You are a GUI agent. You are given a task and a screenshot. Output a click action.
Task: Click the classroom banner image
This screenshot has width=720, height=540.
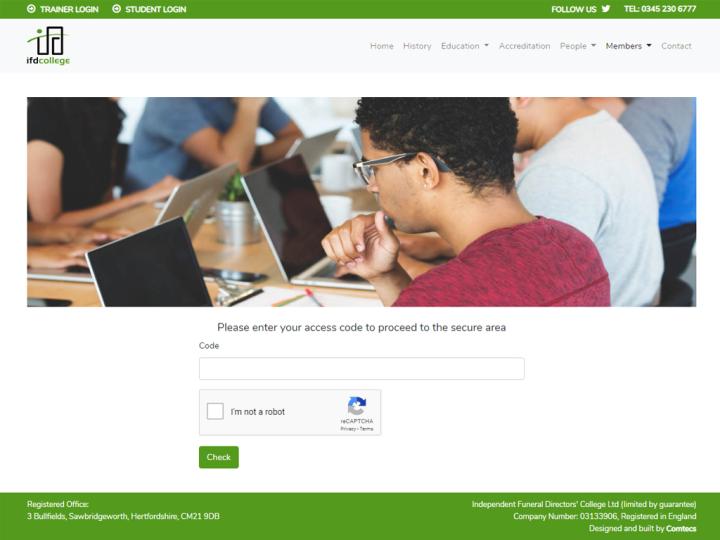click(x=361, y=202)
